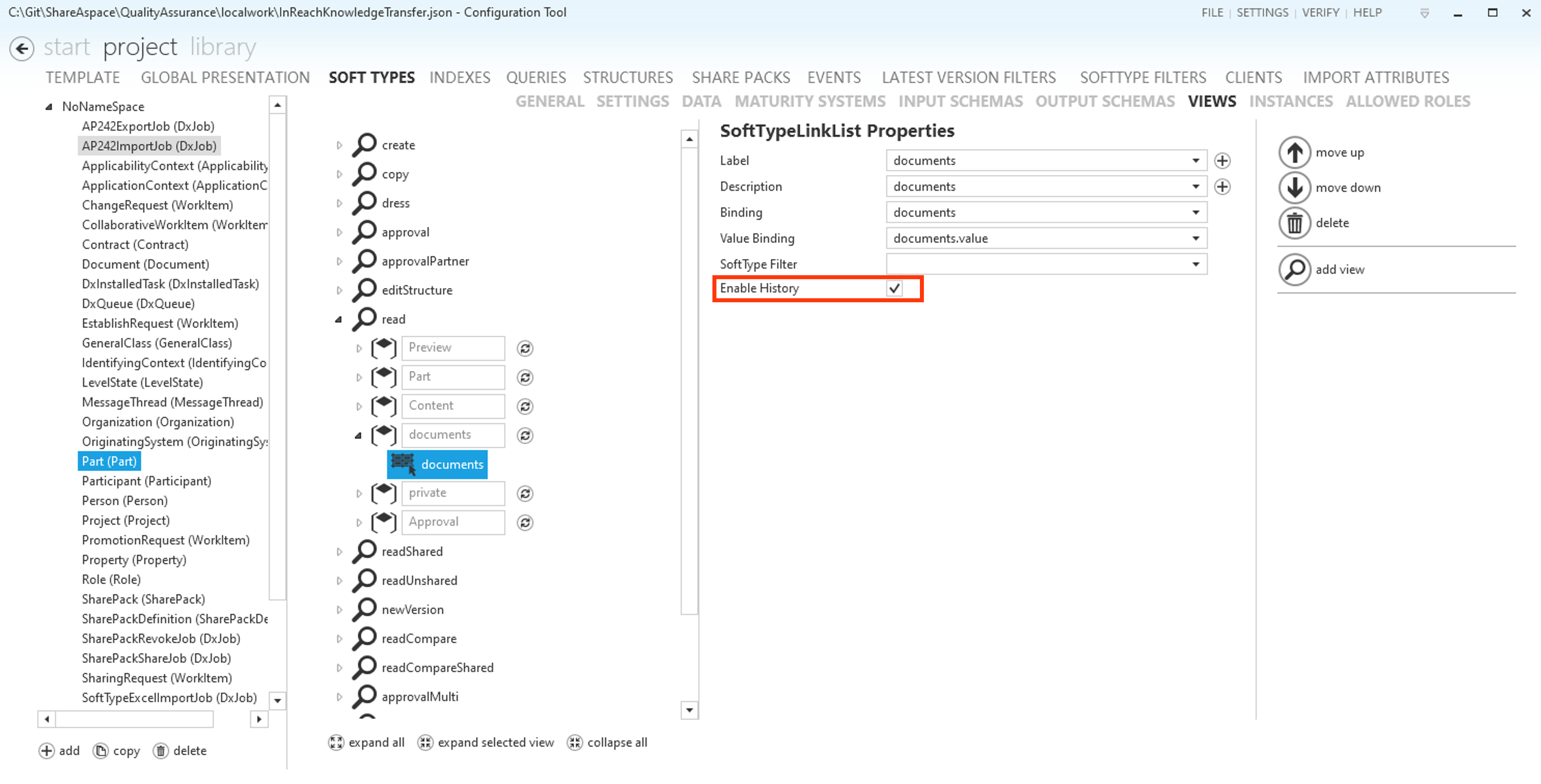The height and width of the screenshot is (784, 1541).
Task: Click the move down arrow icon
Action: pos(1294,188)
